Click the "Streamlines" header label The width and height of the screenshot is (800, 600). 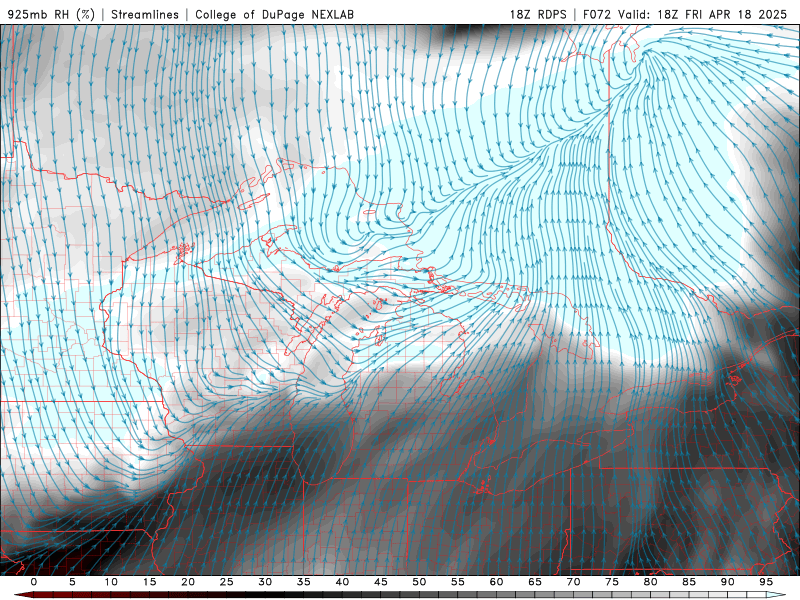click(x=145, y=14)
